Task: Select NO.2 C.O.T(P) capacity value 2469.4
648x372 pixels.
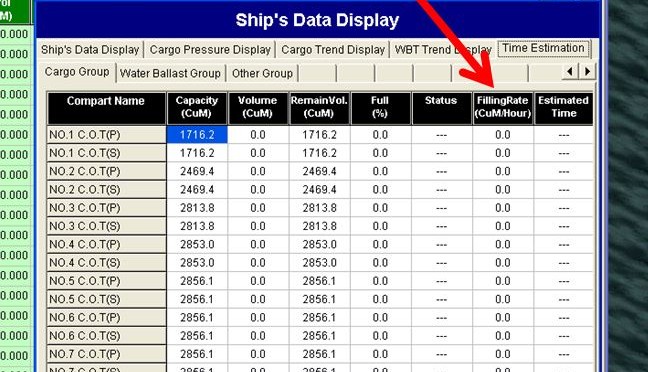Action: (x=197, y=171)
